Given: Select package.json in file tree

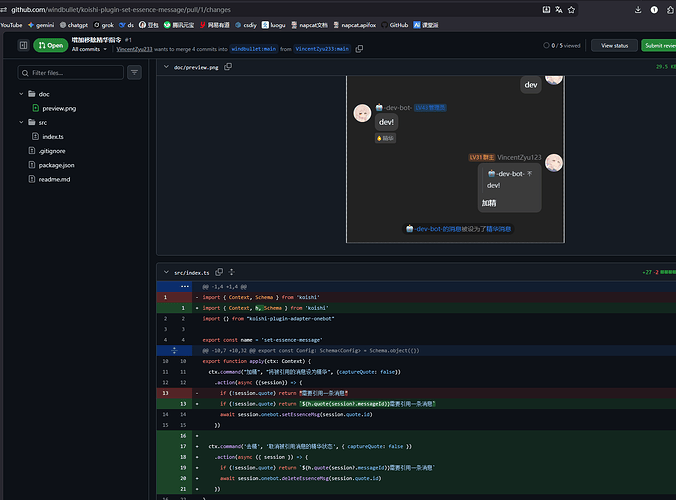Looking at the screenshot, I should pyautogui.click(x=56, y=165).
